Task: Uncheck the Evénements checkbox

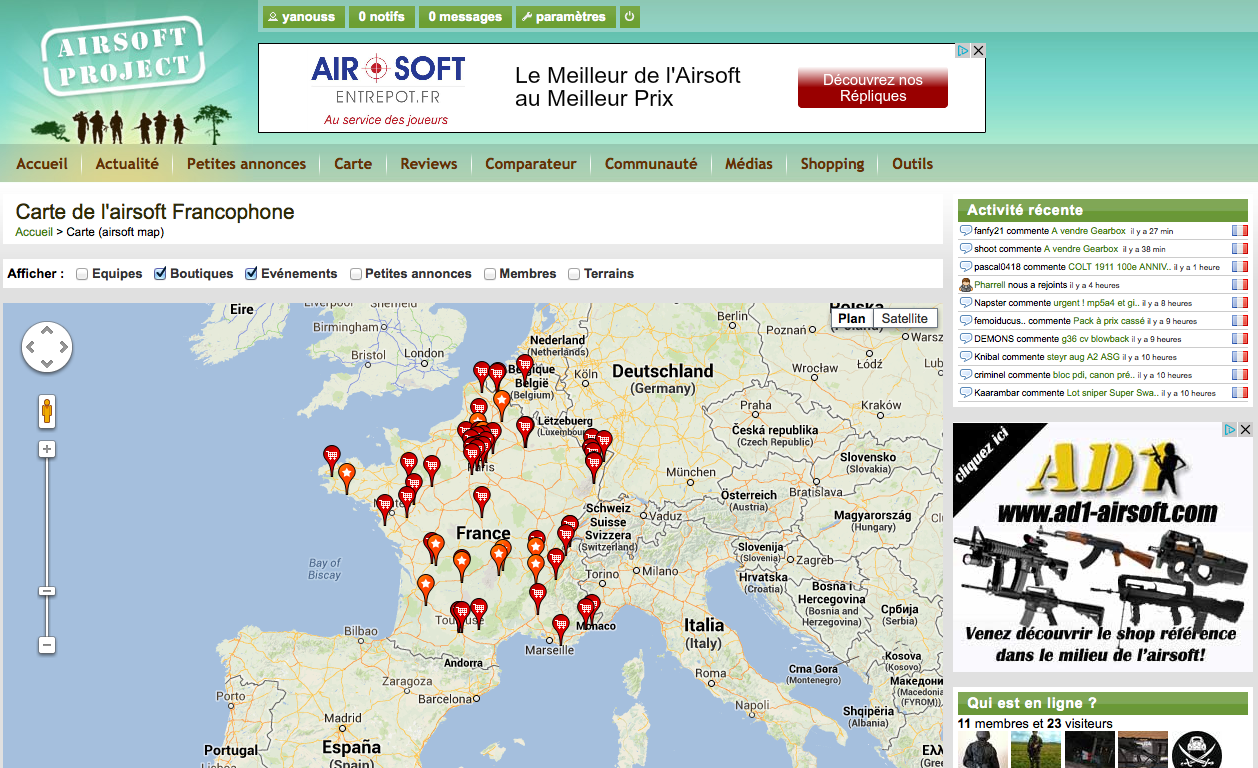Action: 251,274
